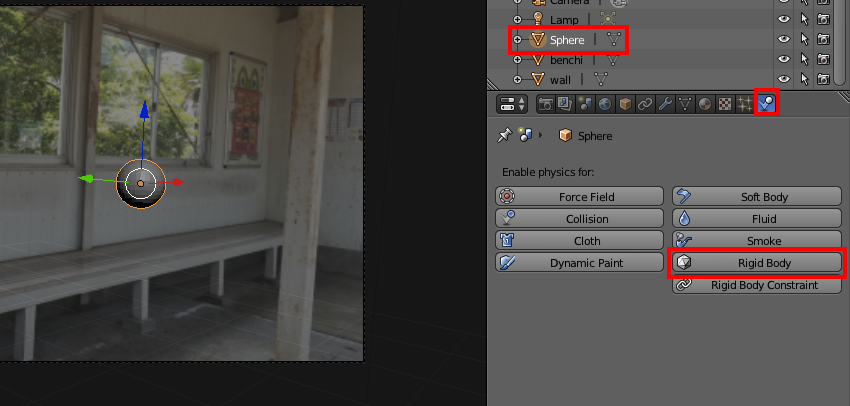Click the blue Z-axis arrow of the manipulator
The width and height of the screenshot is (850, 406).
coord(144,109)
